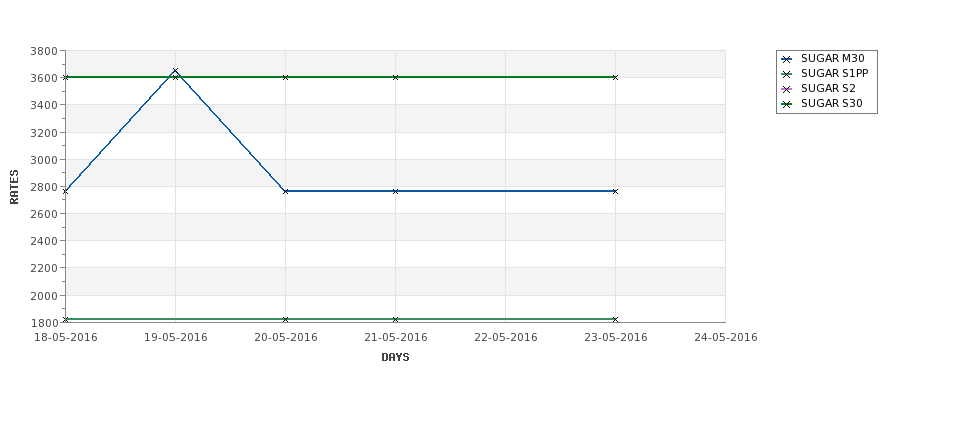The image size is (975, 429).
Task: Click the 2000 y-axis tick label
Action: pos(43,296)
